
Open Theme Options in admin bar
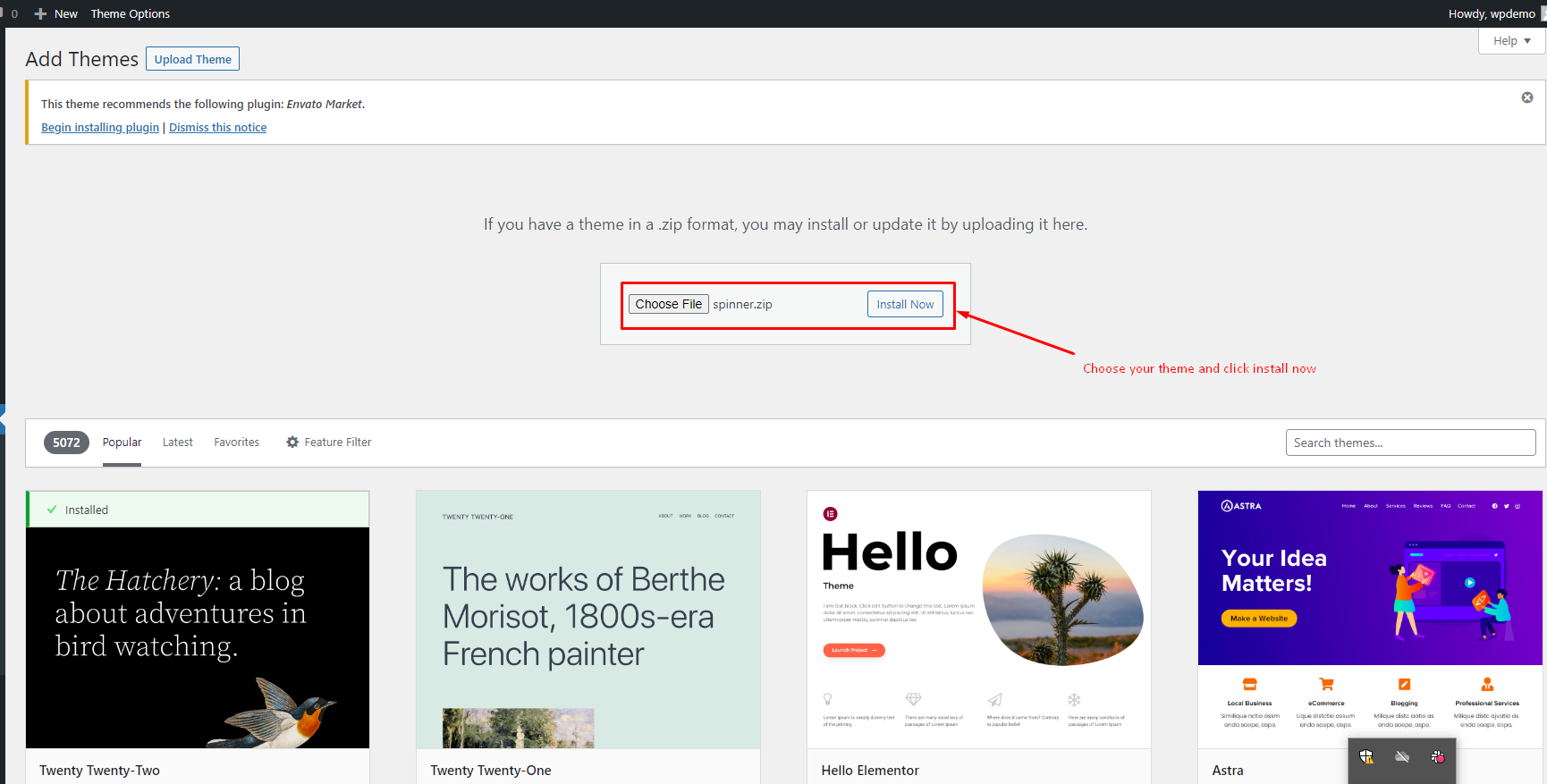click(131, 14)
